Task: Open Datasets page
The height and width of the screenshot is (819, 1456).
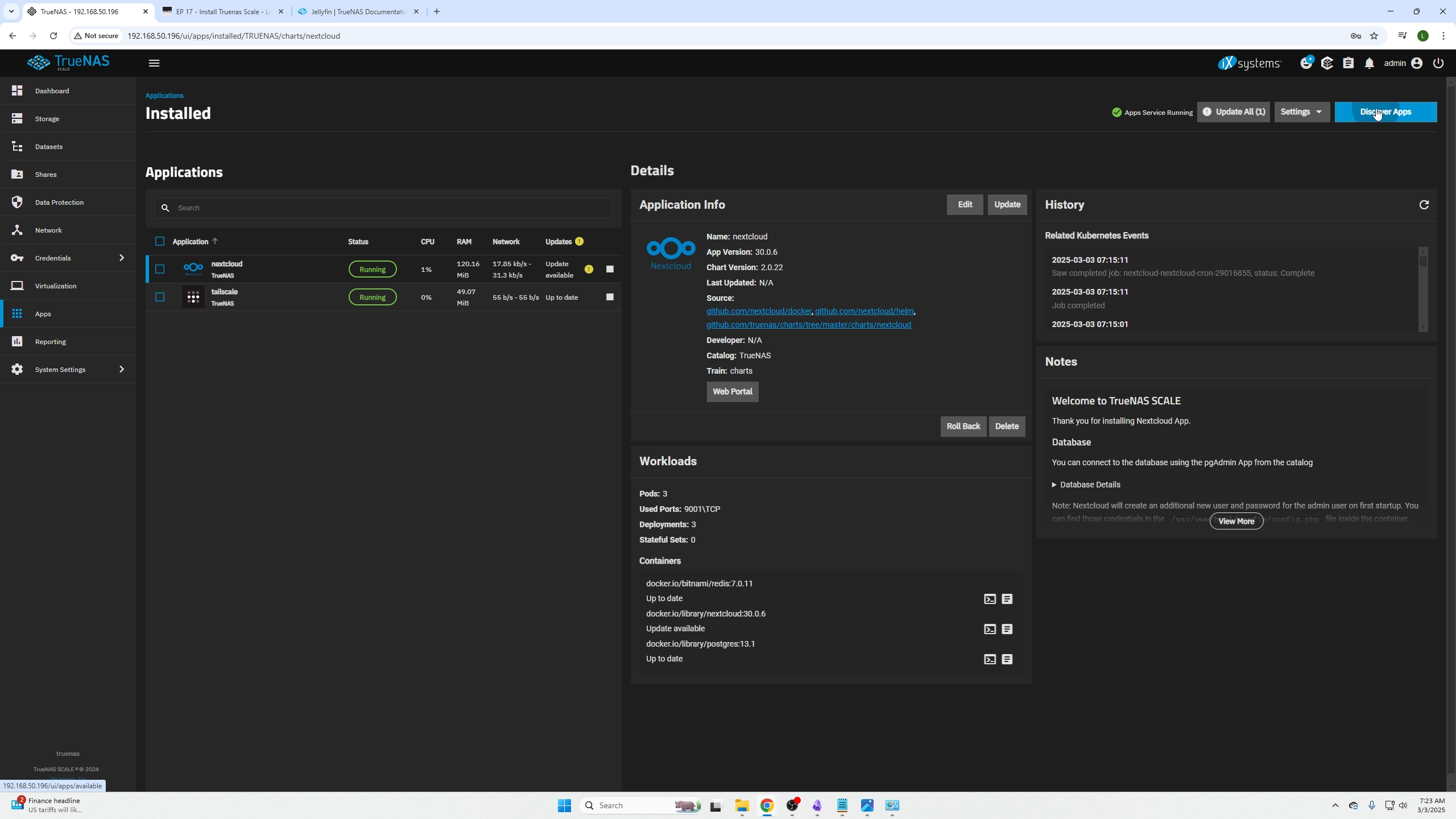Action: (68, 147)
